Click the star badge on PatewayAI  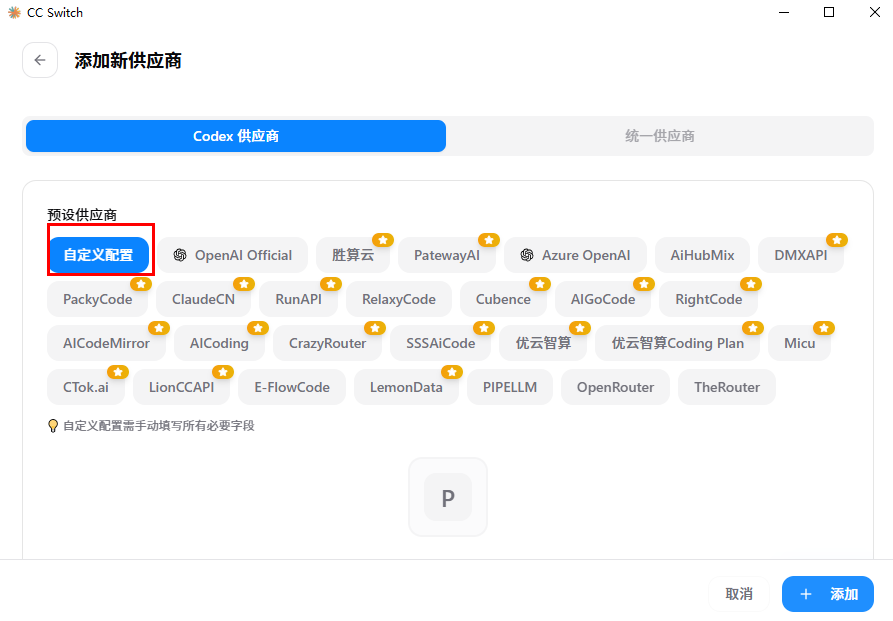[x=489, y=240]
